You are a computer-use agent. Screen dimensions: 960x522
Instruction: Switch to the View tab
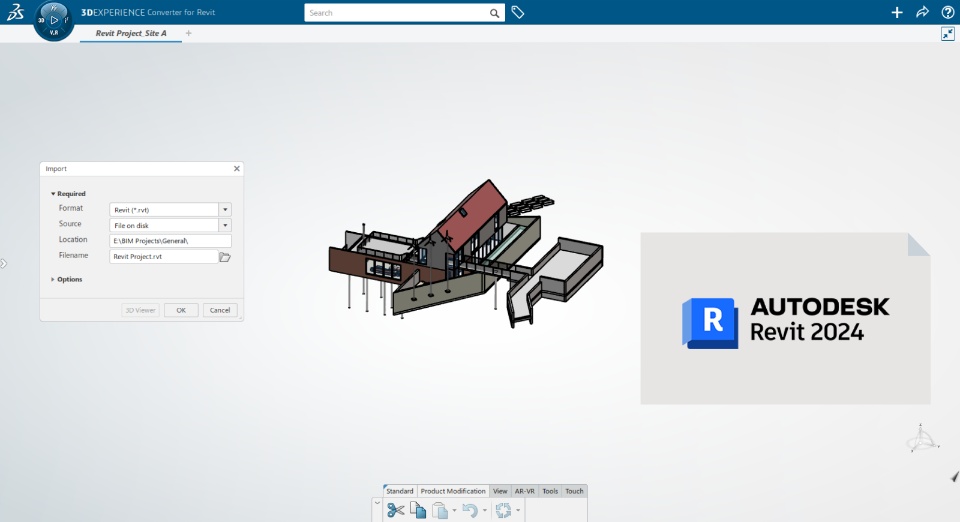tap(500, 491)
